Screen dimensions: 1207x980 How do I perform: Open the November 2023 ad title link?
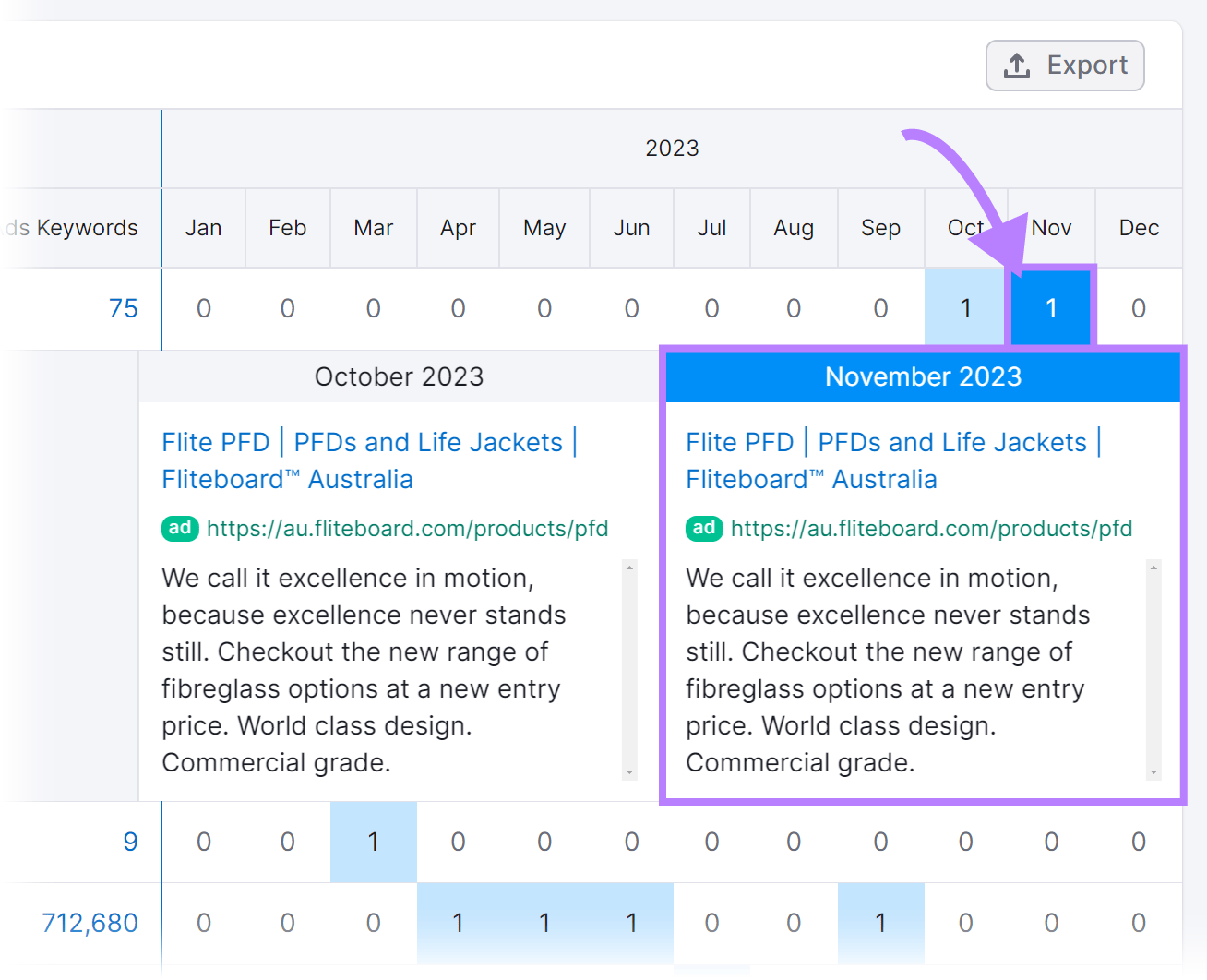pyautogui.click(x=893, y=460)
